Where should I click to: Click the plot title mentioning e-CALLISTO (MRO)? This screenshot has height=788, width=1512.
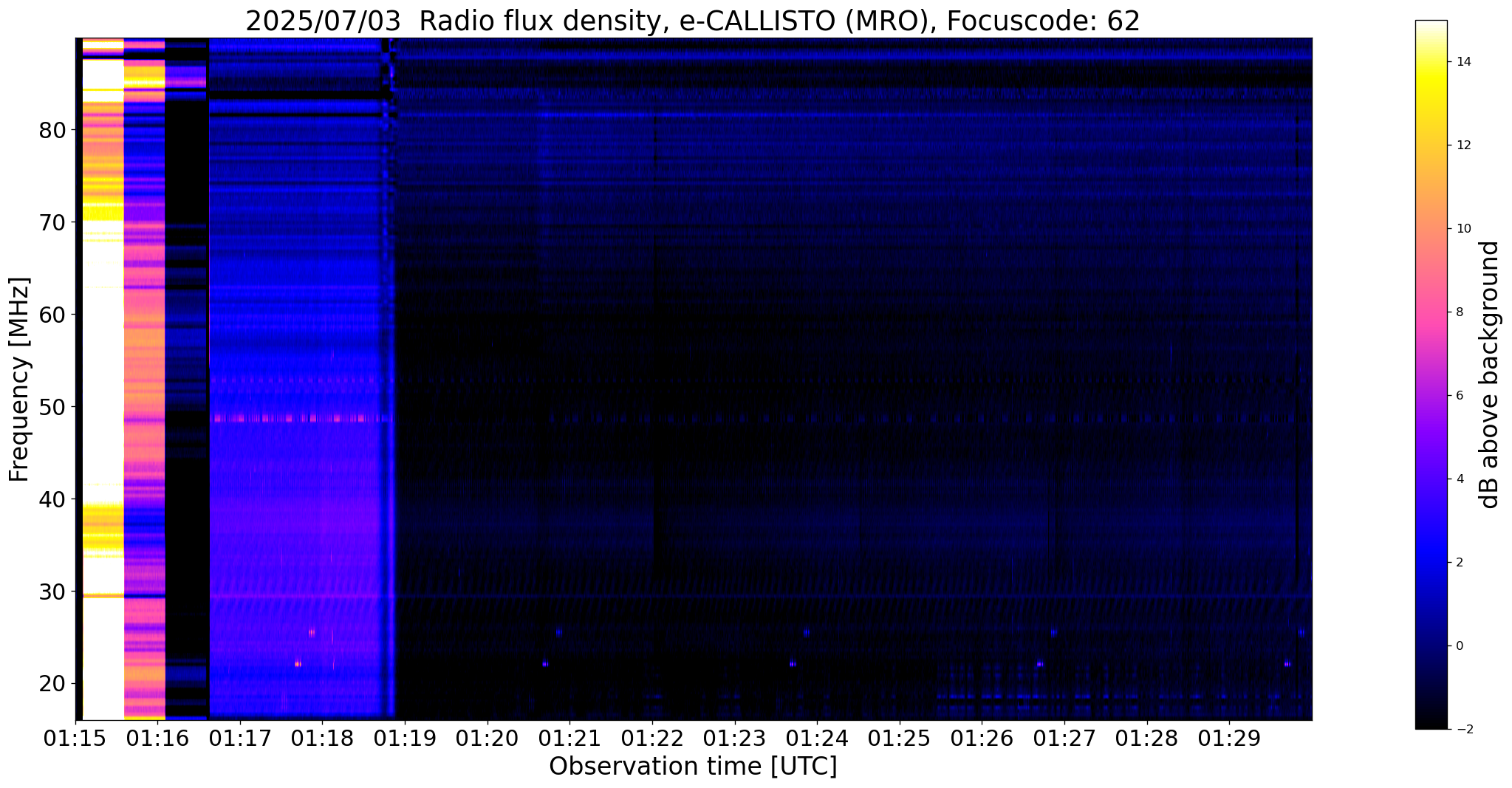[x=693, y=21]
